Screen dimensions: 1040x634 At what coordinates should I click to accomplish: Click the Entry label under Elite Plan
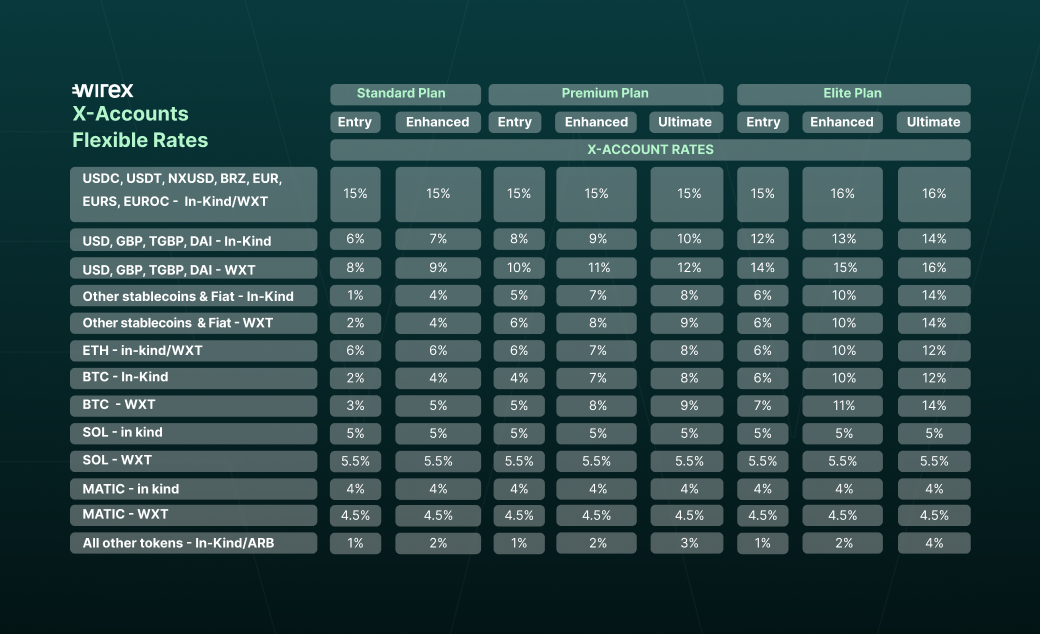(763, 122)
